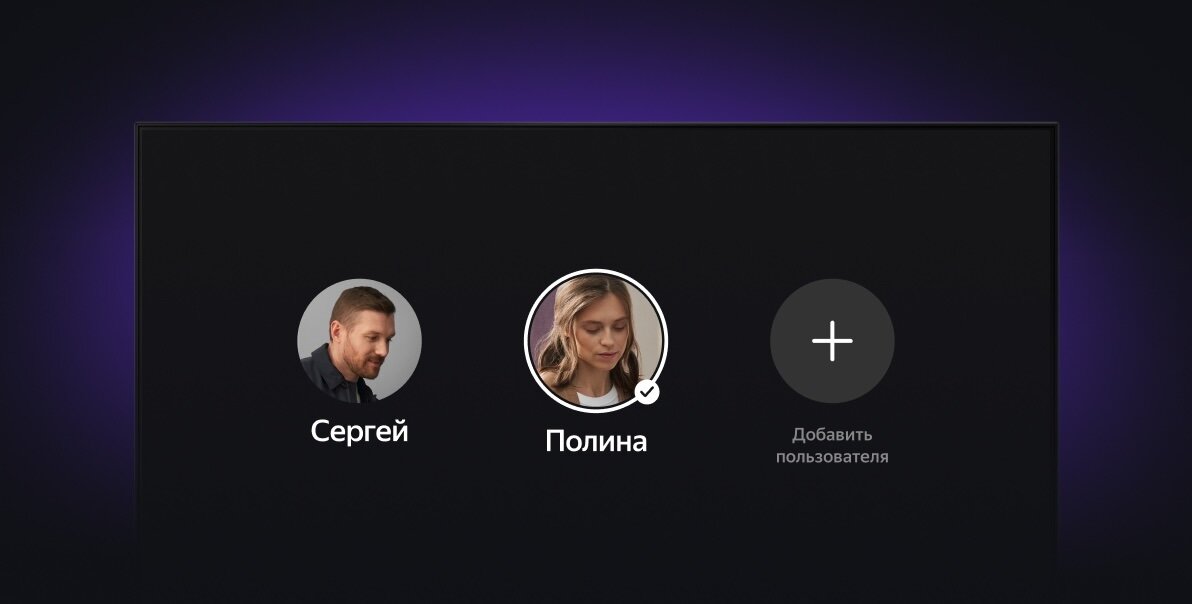Click the white plus icon

click(x=832, y=340)
